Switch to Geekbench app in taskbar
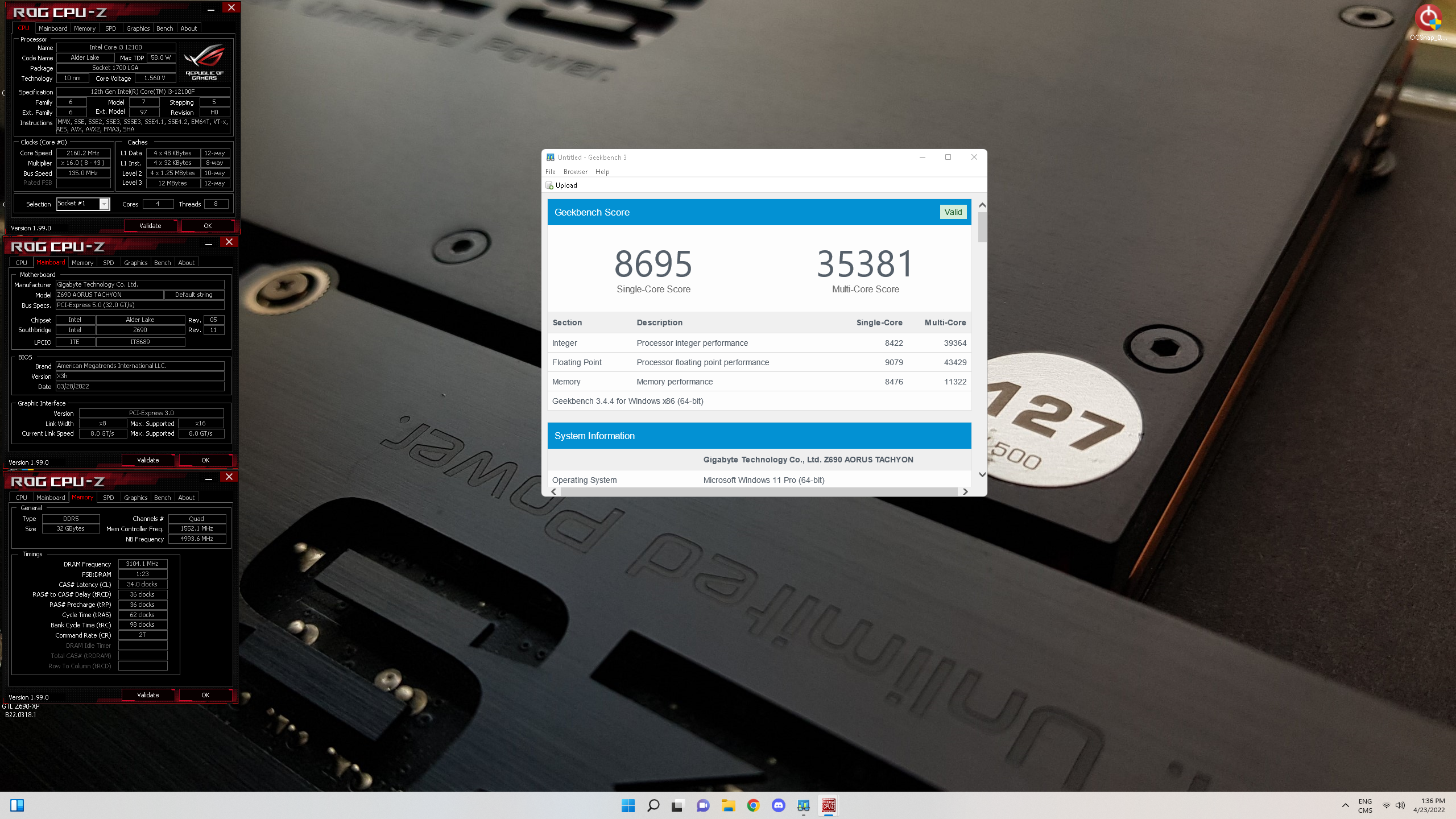 pos(803,805)
